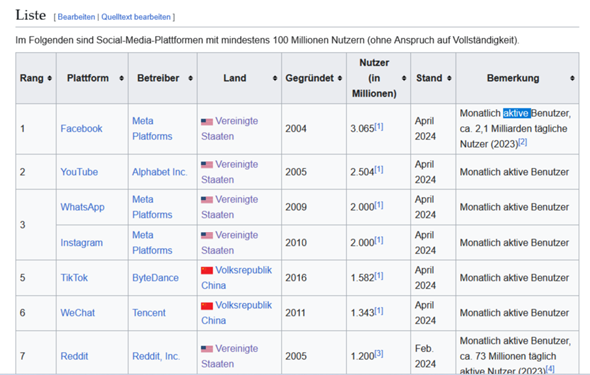Open Alphabet Inc. operator link
The height and width of the screenshot is (375, 590).
(x=160, y=172)
